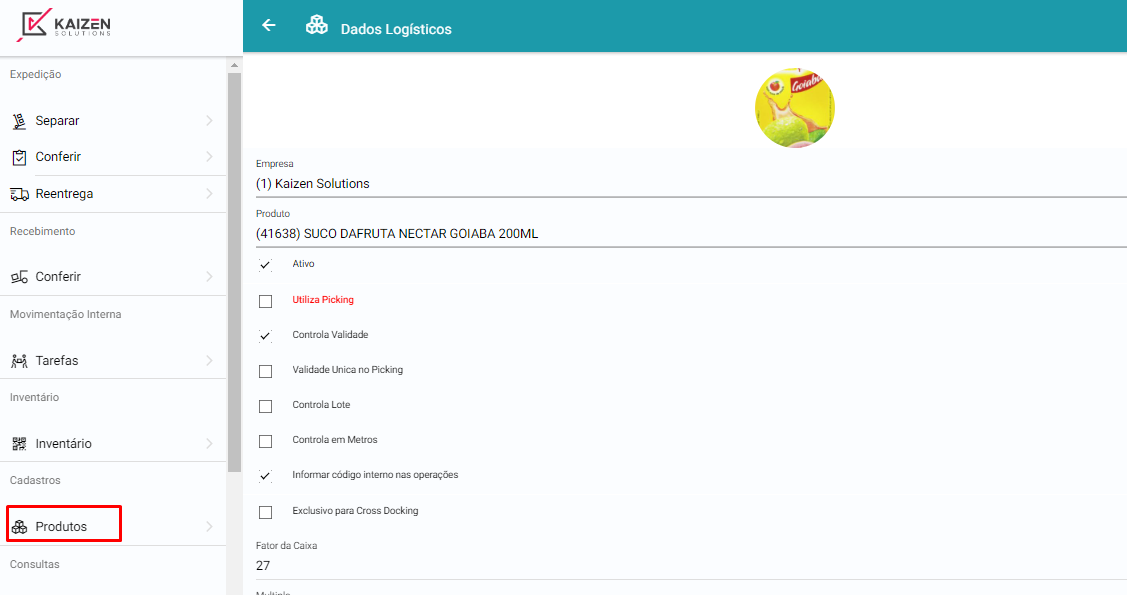Open the Produtos menu item
This screenshot has width=1127, height=595.
click(113, 527)
